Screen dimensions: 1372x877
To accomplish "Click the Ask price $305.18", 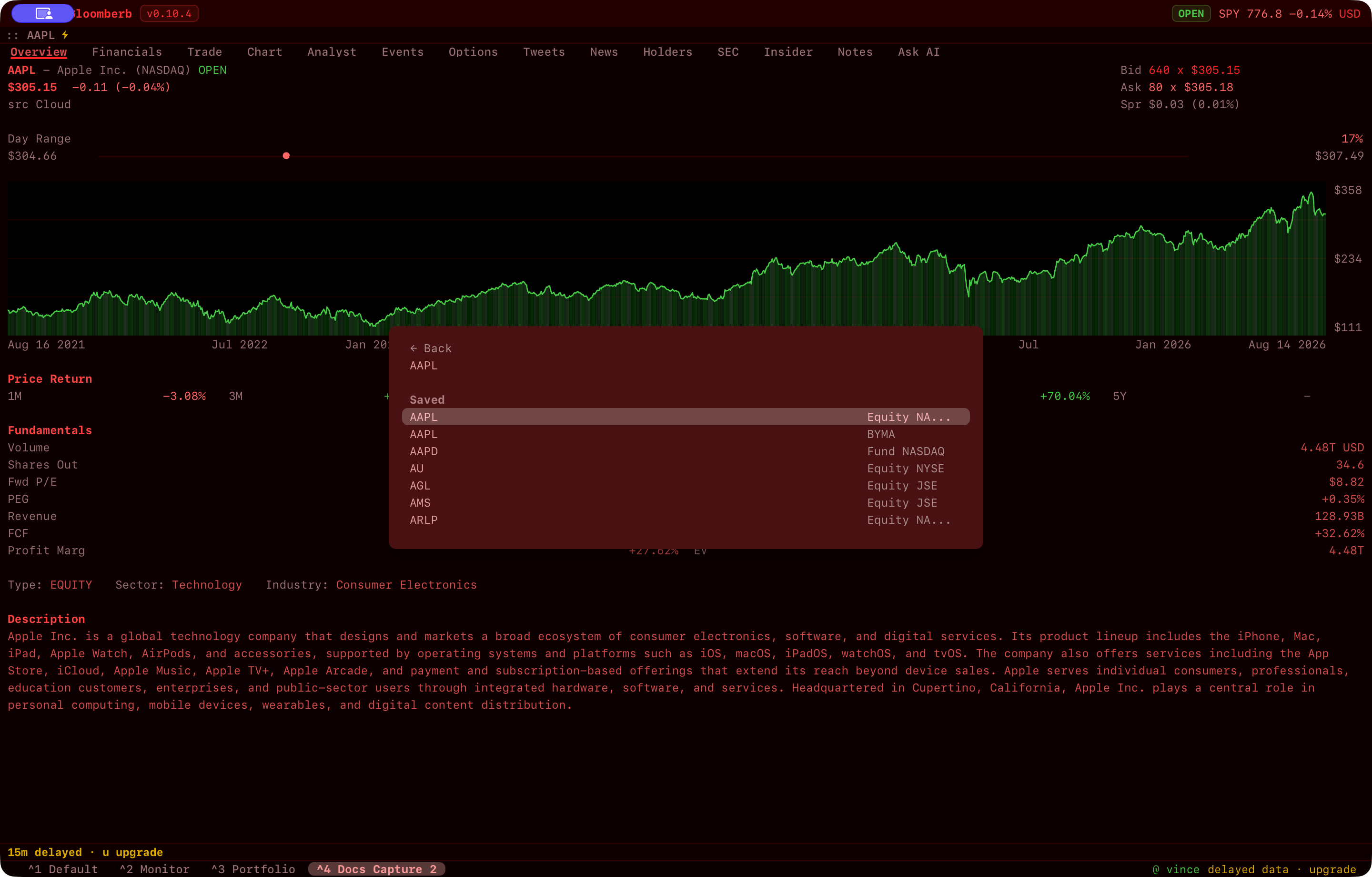I will 1209,87.
